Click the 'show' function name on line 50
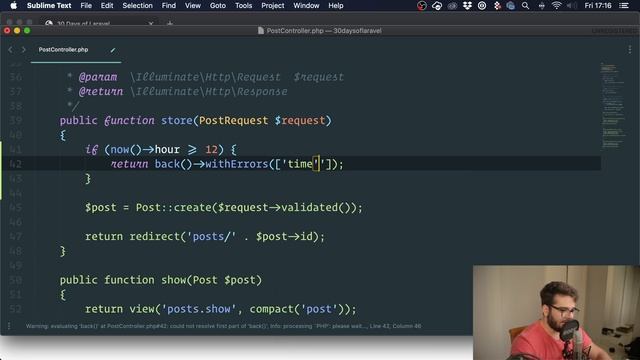The height and width of the screenshot is (360, 640). pos(173,280)
